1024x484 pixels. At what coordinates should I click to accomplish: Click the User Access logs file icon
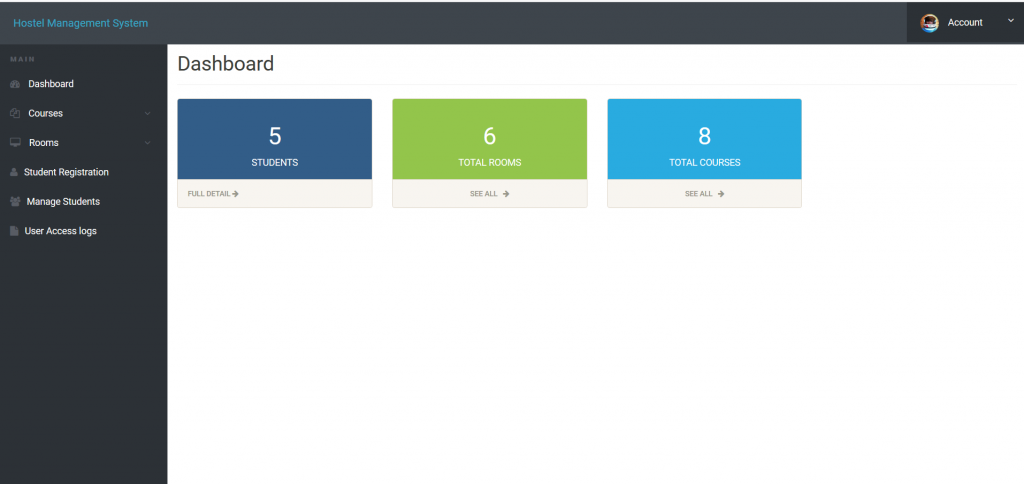(x=14, y=231)
